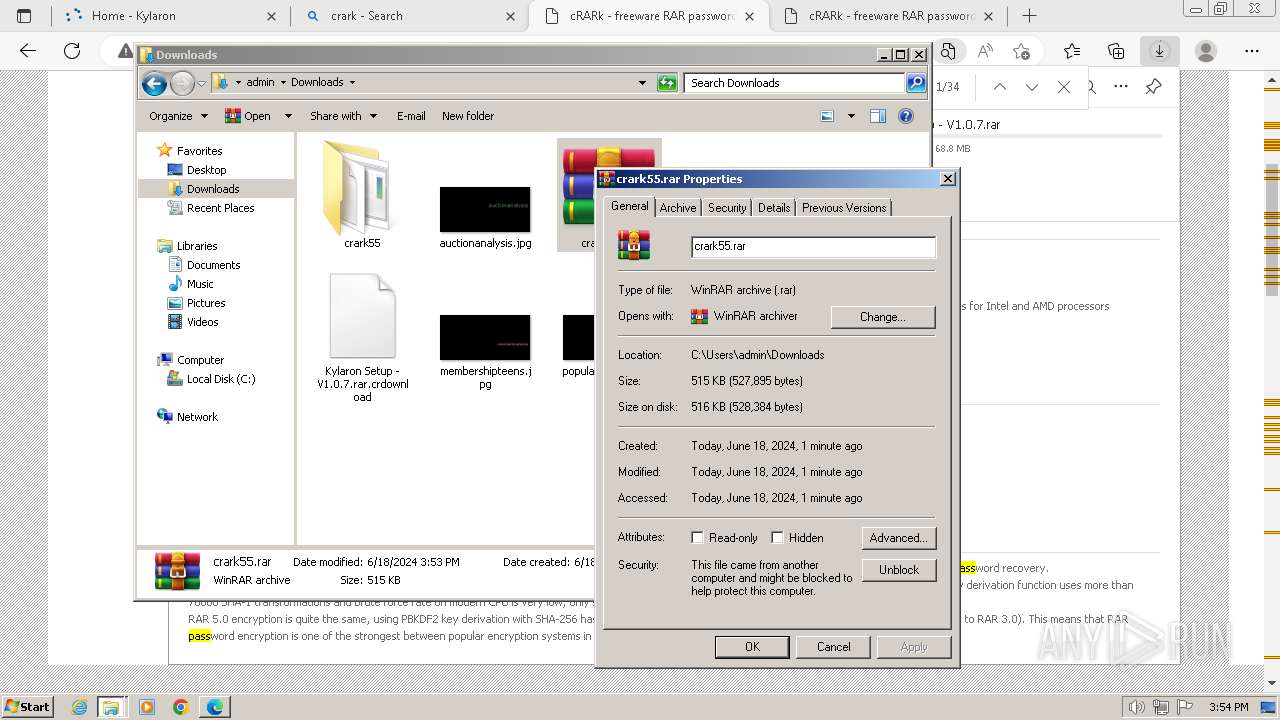Click Unblock button
The image size is (1280, 720).
tap(899, 570)
